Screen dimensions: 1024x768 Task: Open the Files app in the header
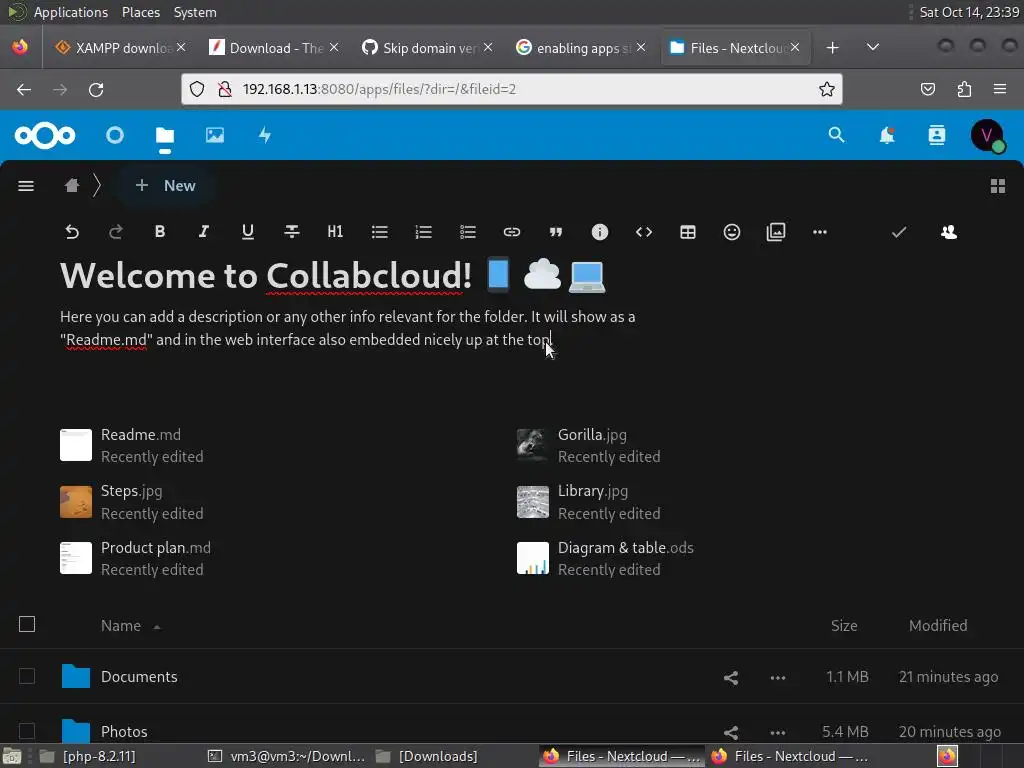point(165,135)
